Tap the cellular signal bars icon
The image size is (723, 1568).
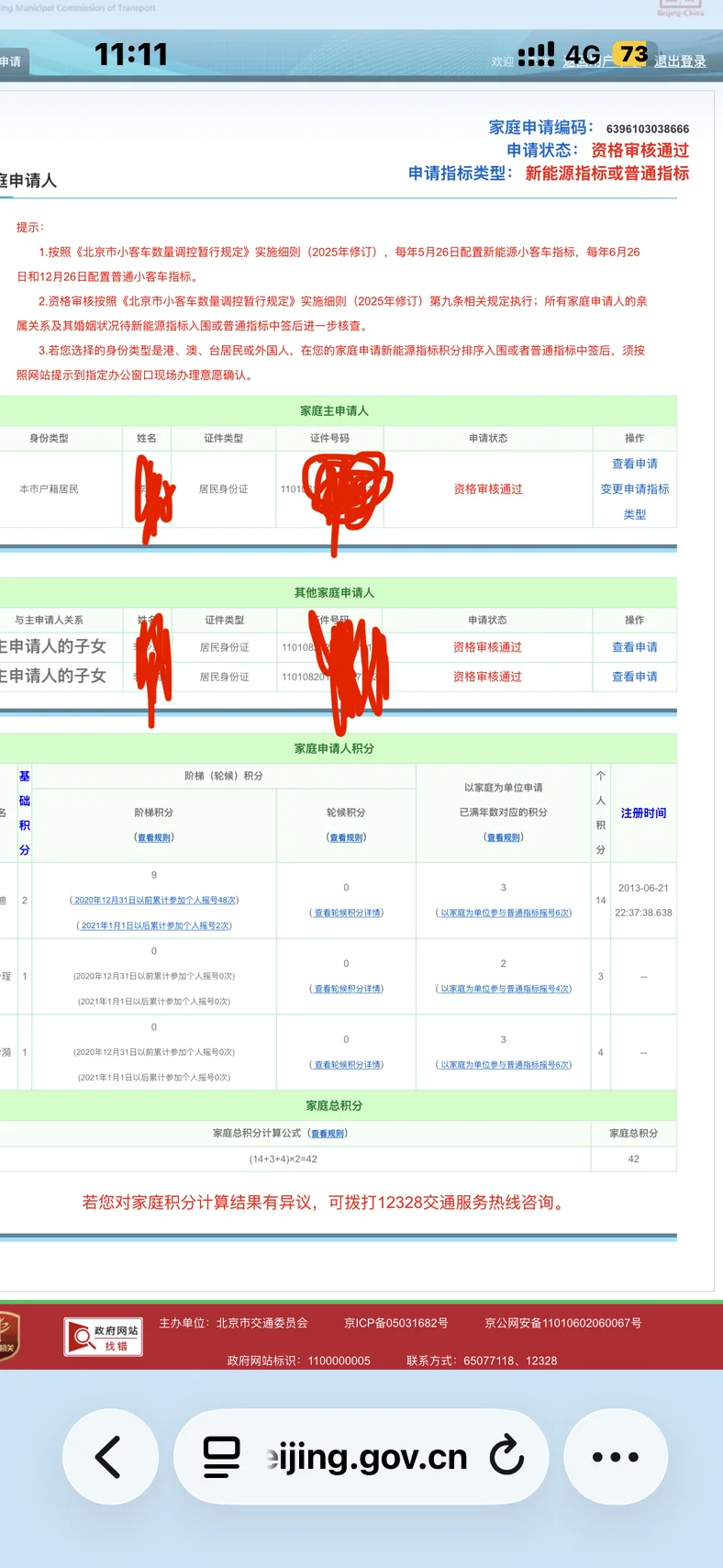537,55
